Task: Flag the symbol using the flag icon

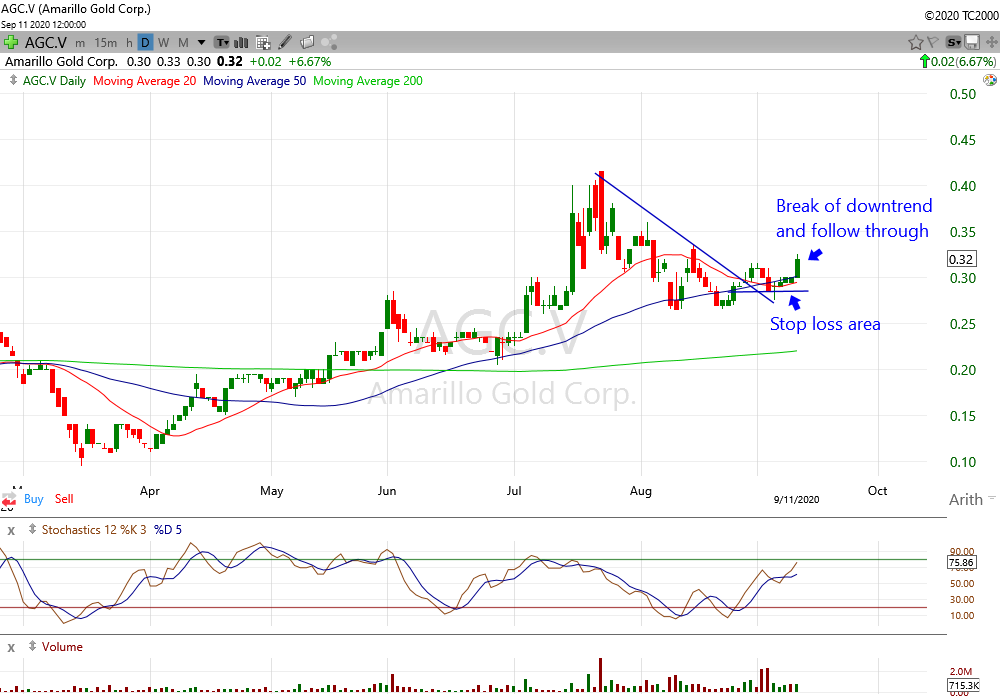Action: click(x=932, y=43)
